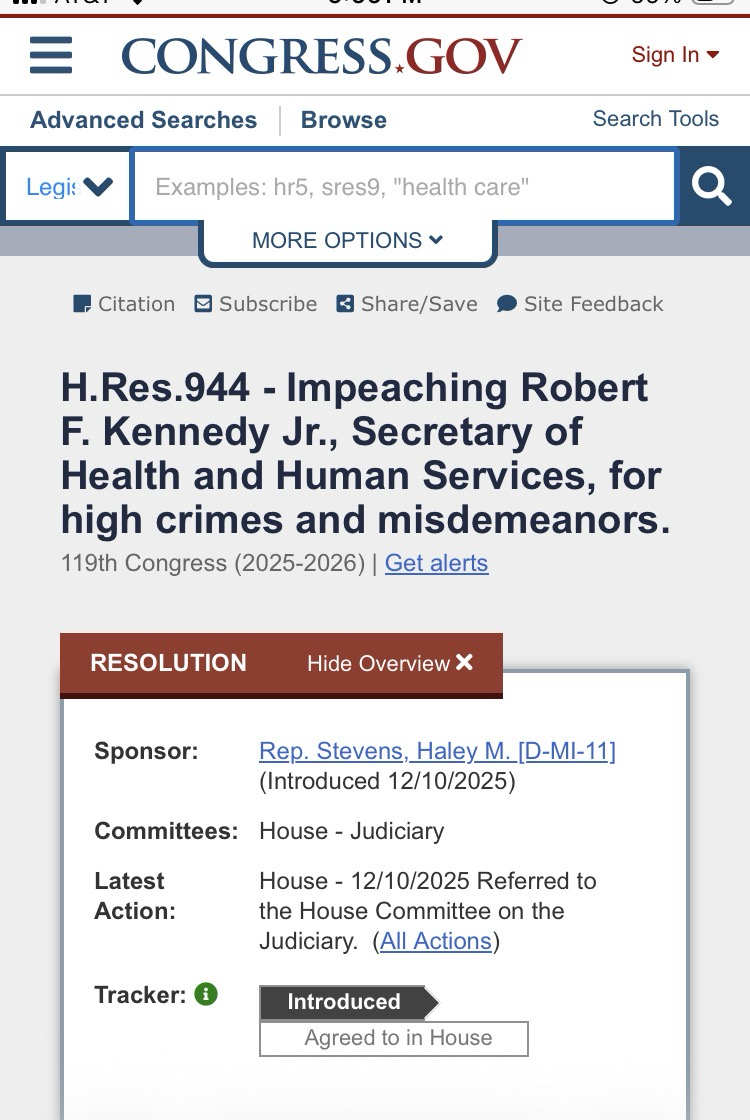750x1120 pixels.
Task: Open the Advanced Searches menu item
Action: pos(143,120)
